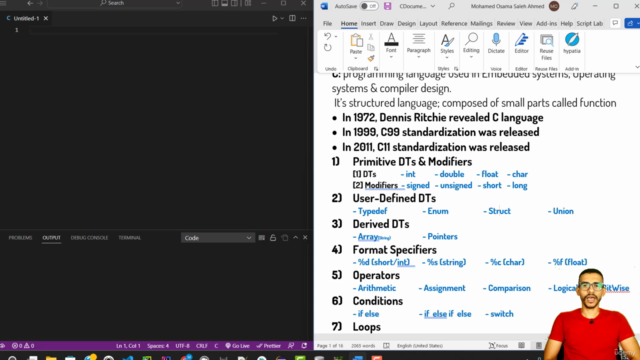Viewport: 640px width, 360px height.
Task: Save the Word document with save icon
Action: [387, 6]
